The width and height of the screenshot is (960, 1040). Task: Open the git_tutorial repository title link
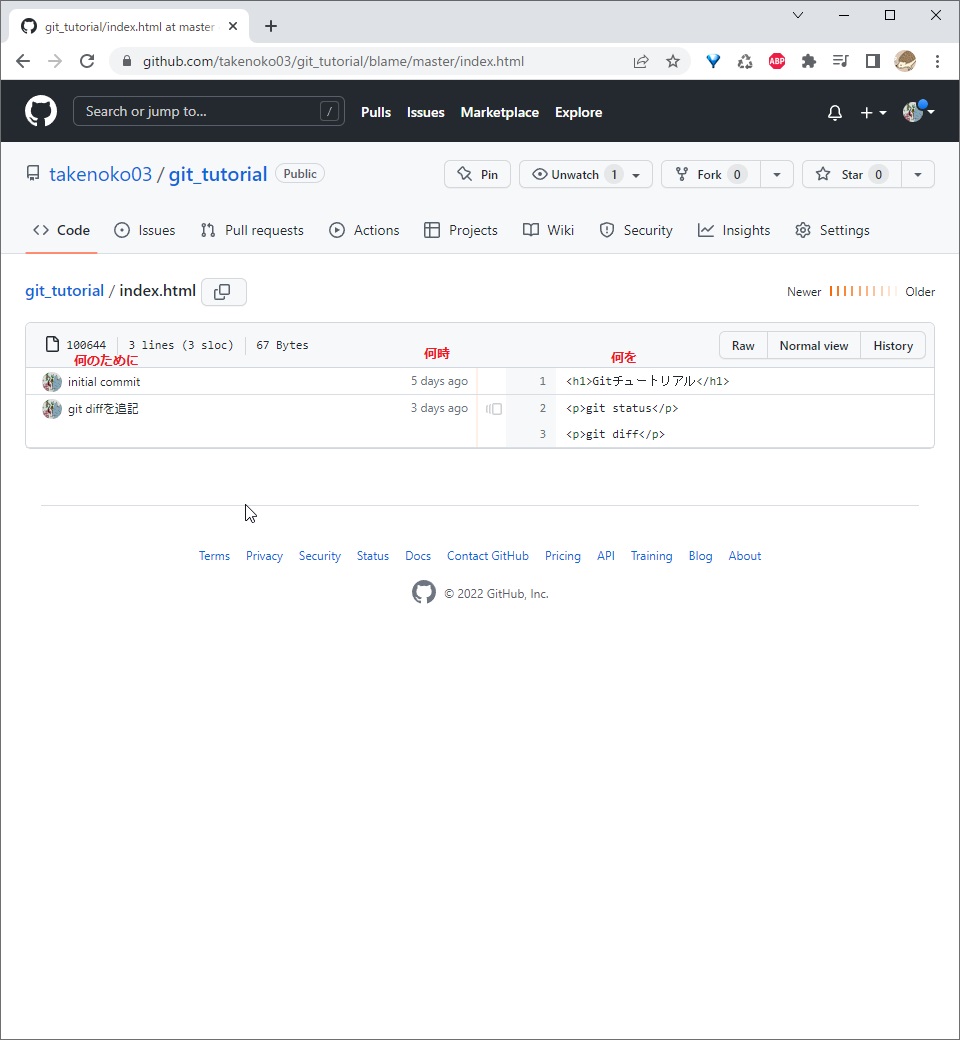coord(218,174)
